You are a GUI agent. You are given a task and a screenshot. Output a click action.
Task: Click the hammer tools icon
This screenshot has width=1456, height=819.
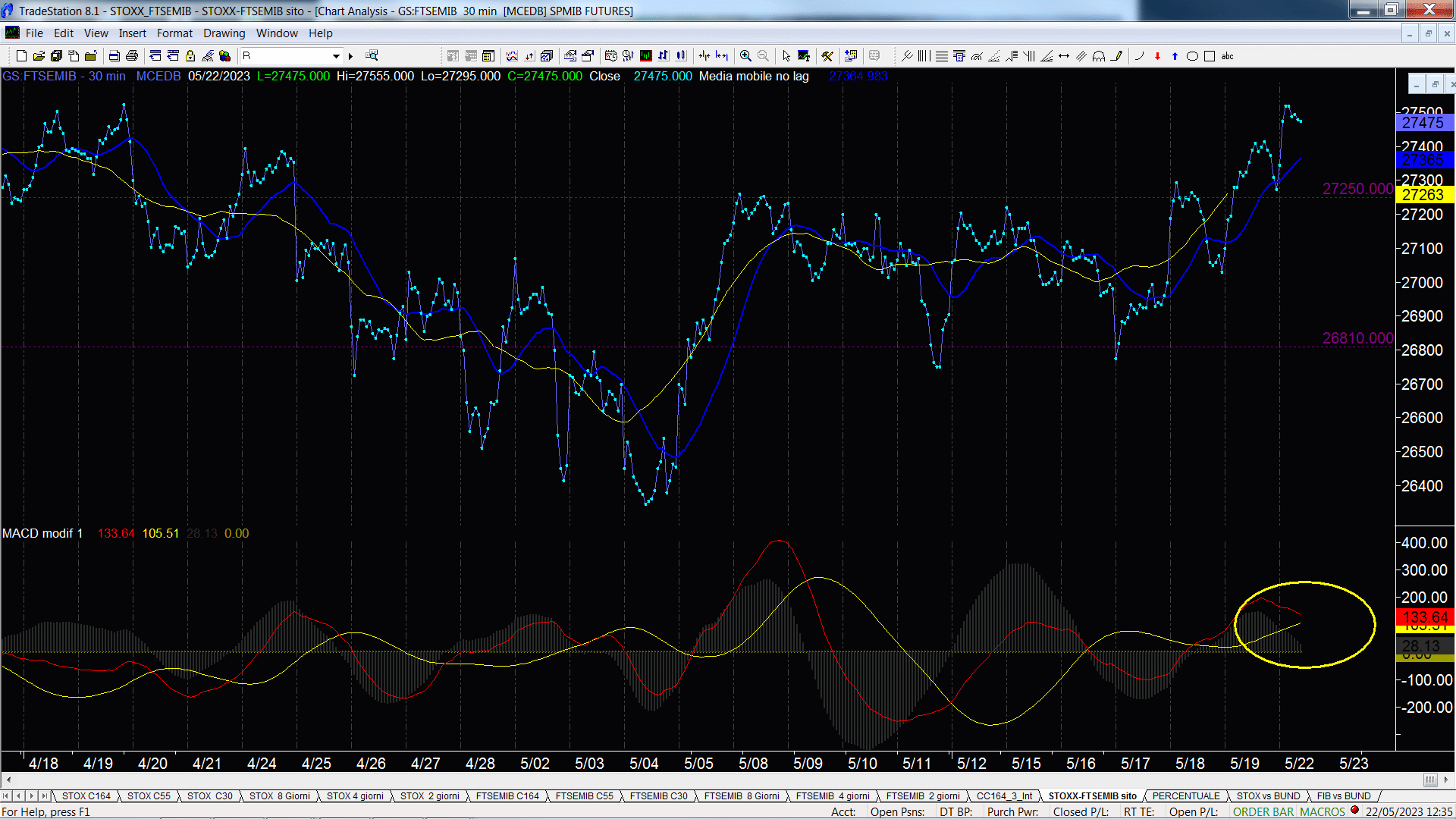[x=827, y=56]
